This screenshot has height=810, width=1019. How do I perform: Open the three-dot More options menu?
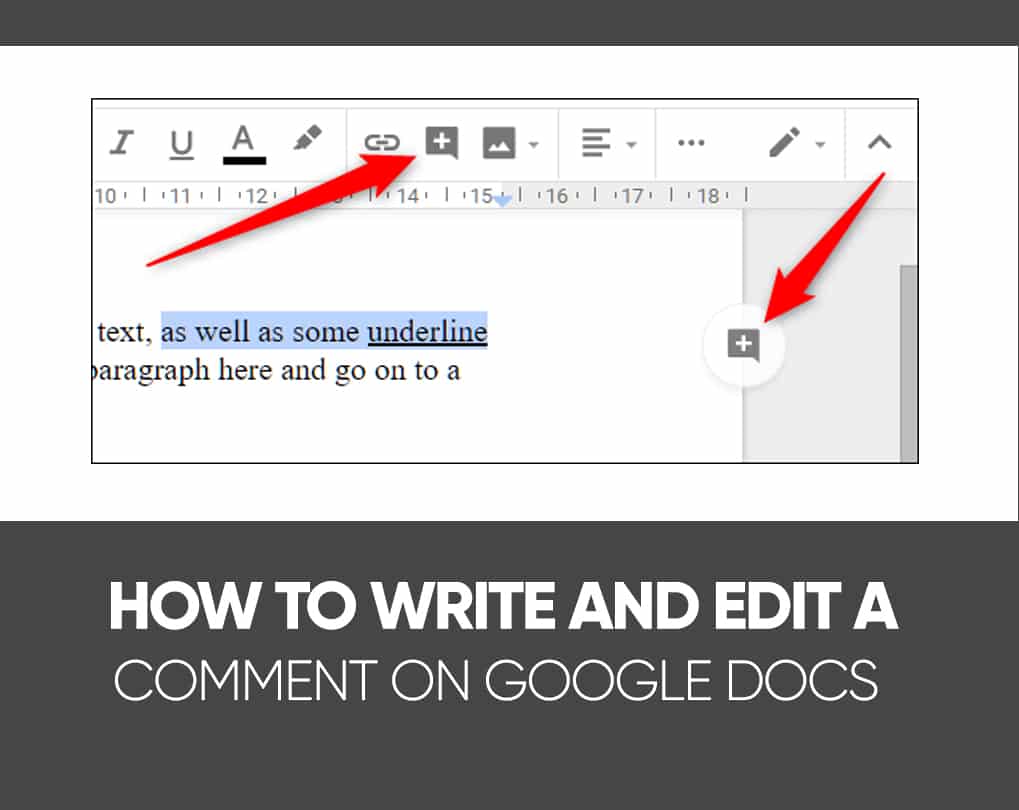pyautogui.click(x=691, y=142)
